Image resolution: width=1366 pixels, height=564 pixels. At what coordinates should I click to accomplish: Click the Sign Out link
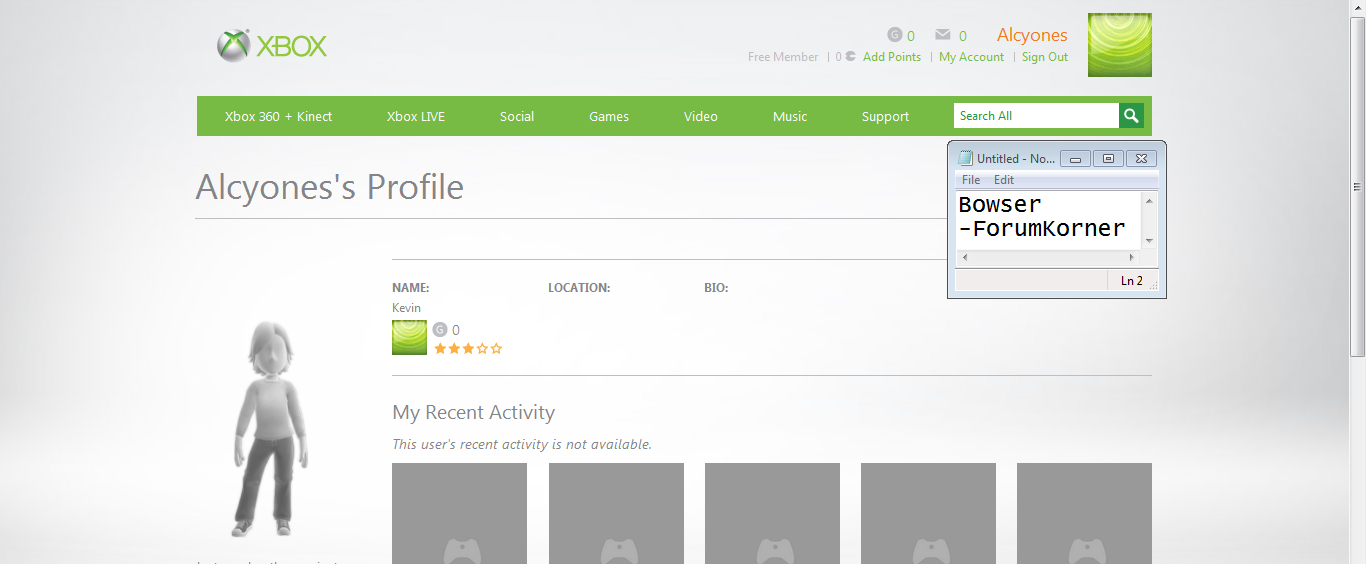pos(1045,57)
